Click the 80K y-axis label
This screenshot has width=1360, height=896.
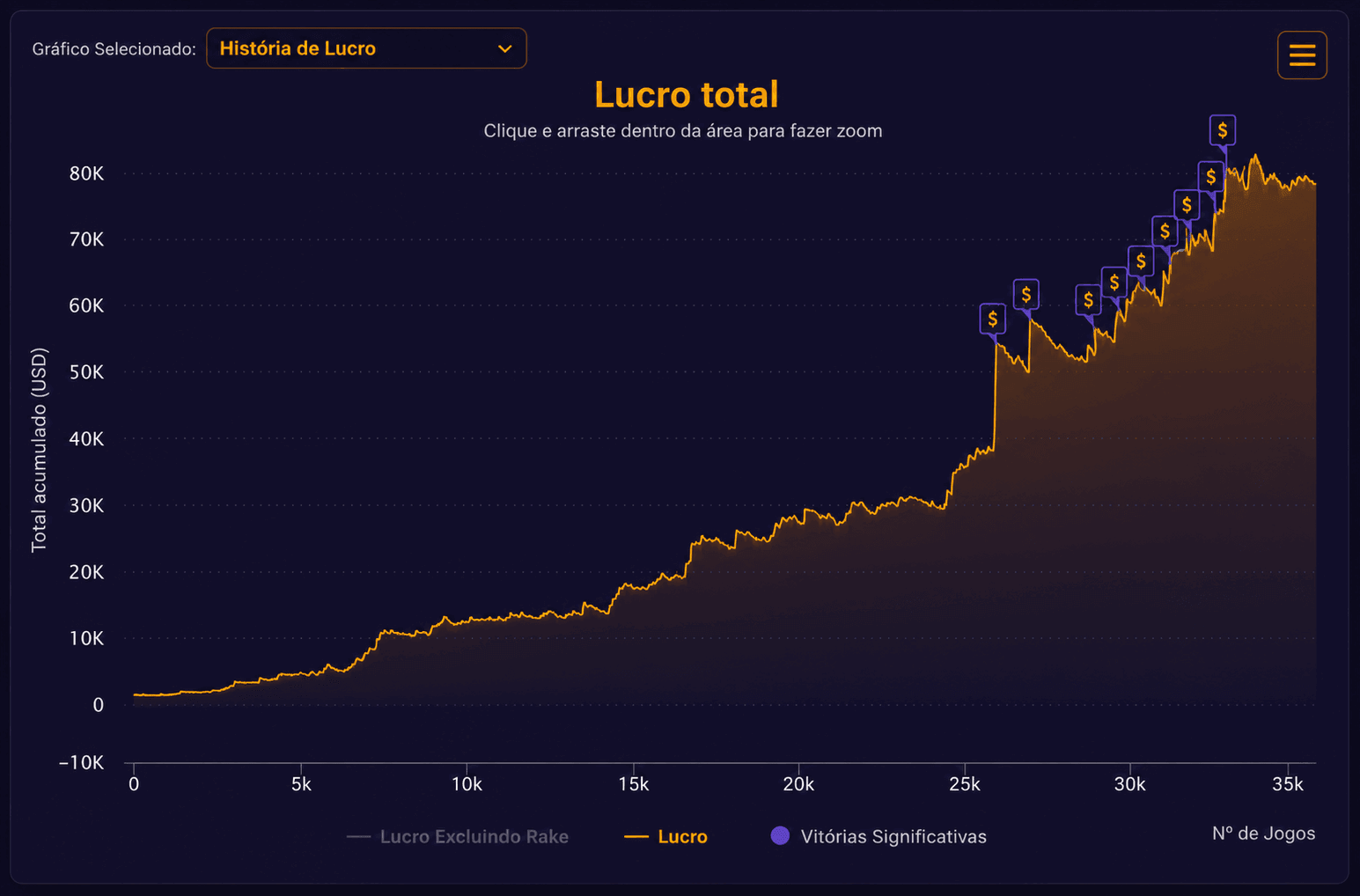tap(86, 173)
